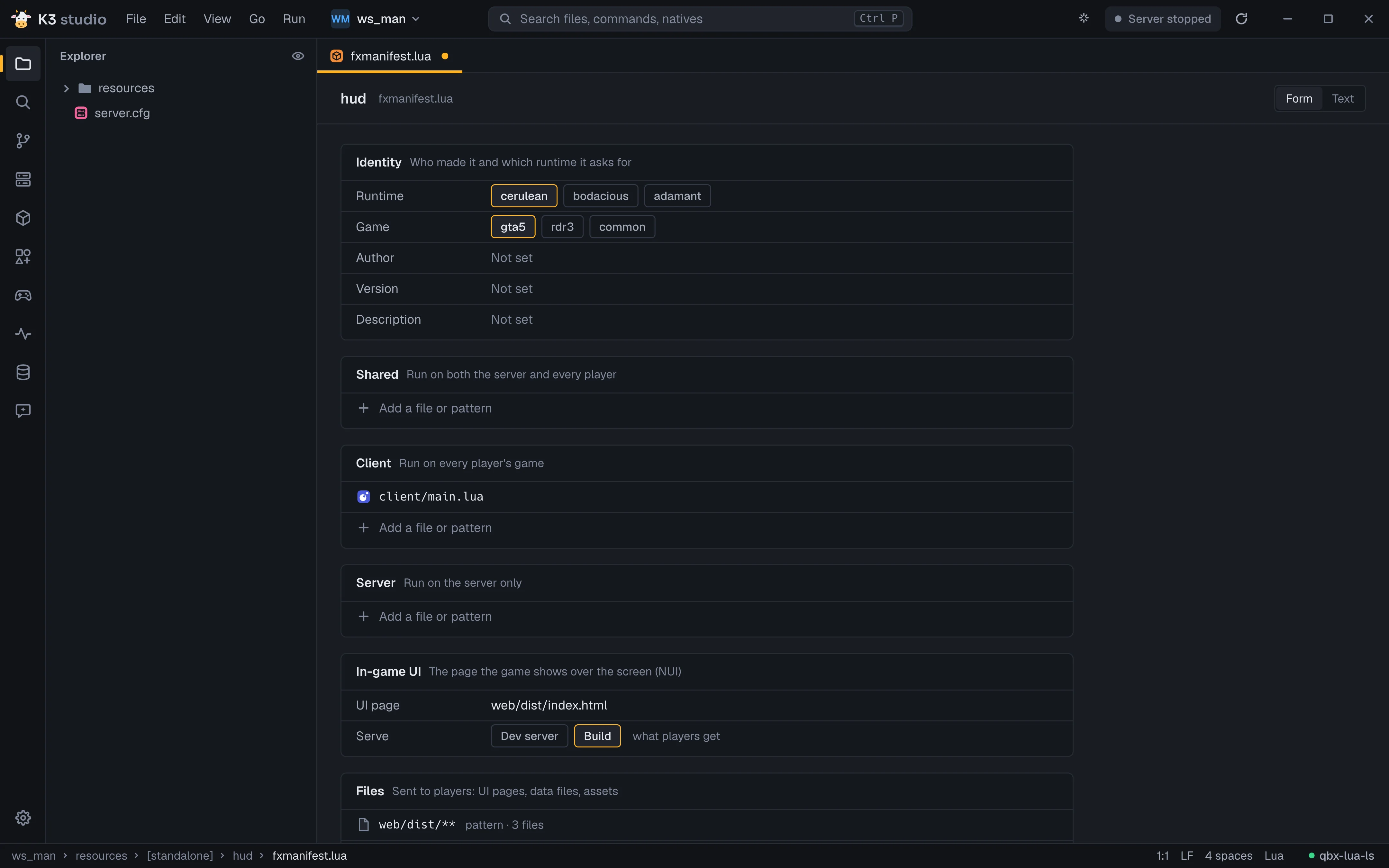Switch Serve mode to Dev server
The width and height of the screenshot is (1389, 868).
point(529,736)
